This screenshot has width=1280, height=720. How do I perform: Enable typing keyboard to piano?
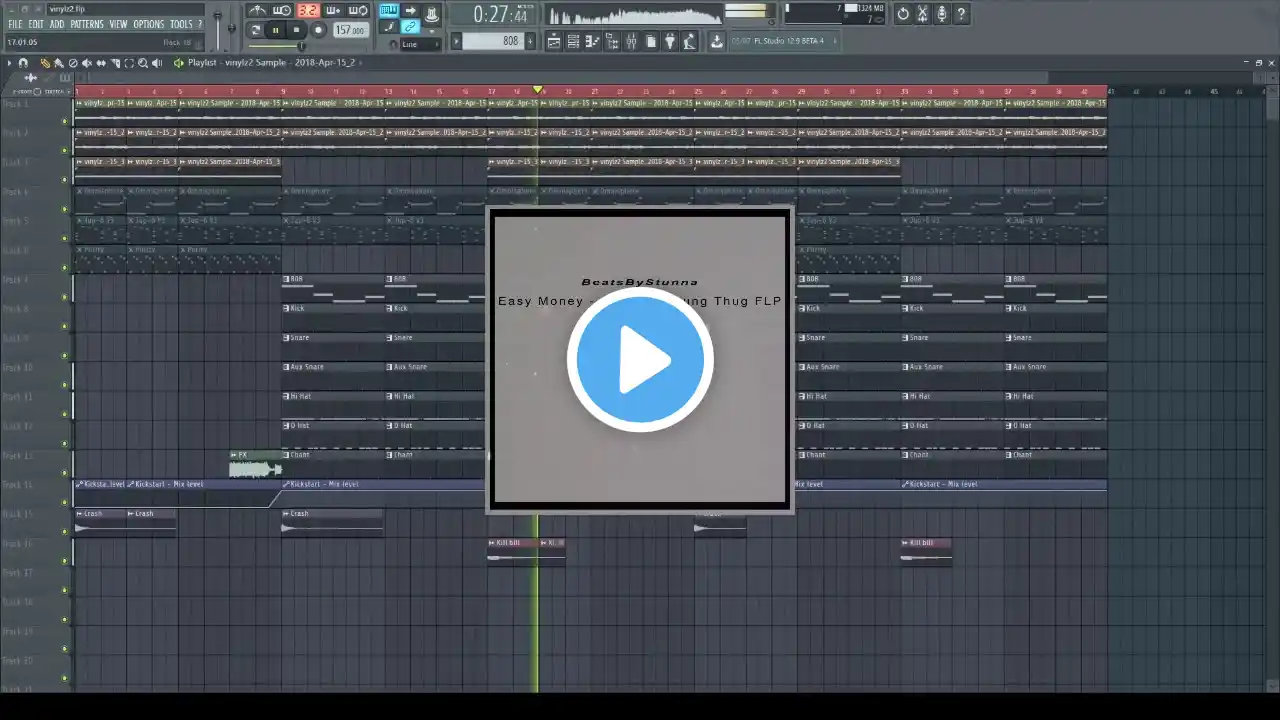coord(388,11)
